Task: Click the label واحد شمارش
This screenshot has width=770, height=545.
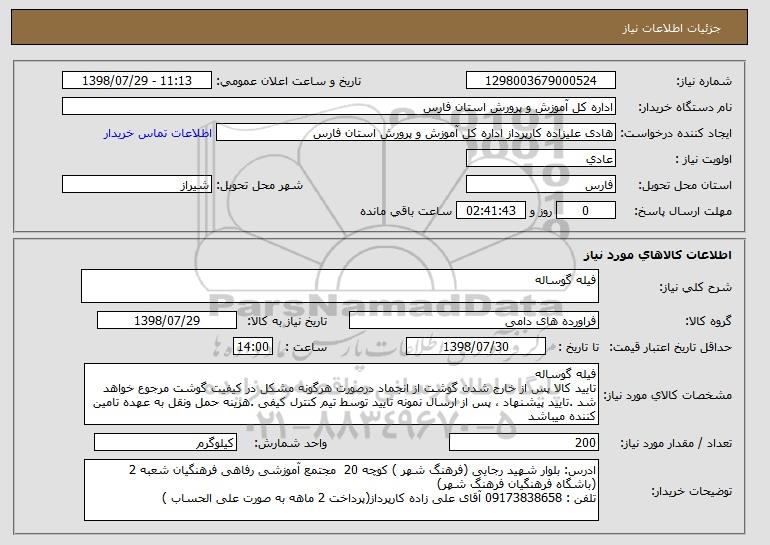Action: (290, 443)
